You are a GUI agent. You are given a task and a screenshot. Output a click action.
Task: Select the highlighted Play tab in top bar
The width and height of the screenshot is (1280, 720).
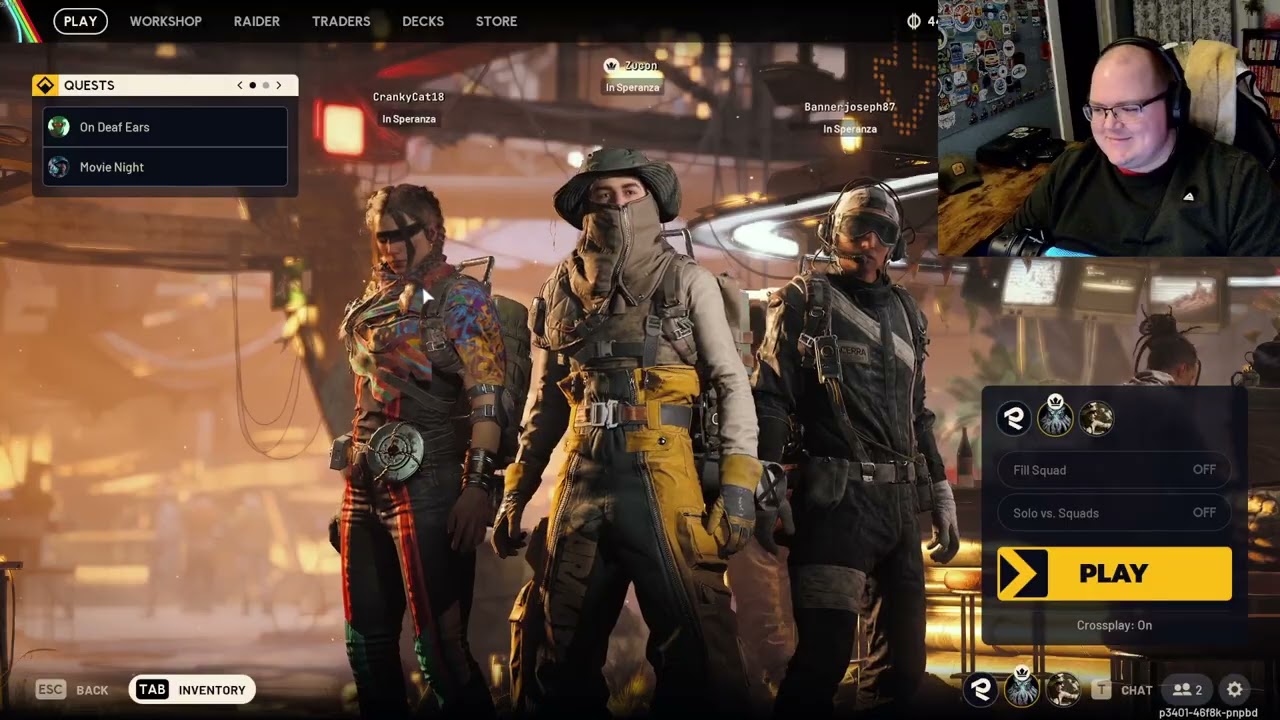(80, 21)
